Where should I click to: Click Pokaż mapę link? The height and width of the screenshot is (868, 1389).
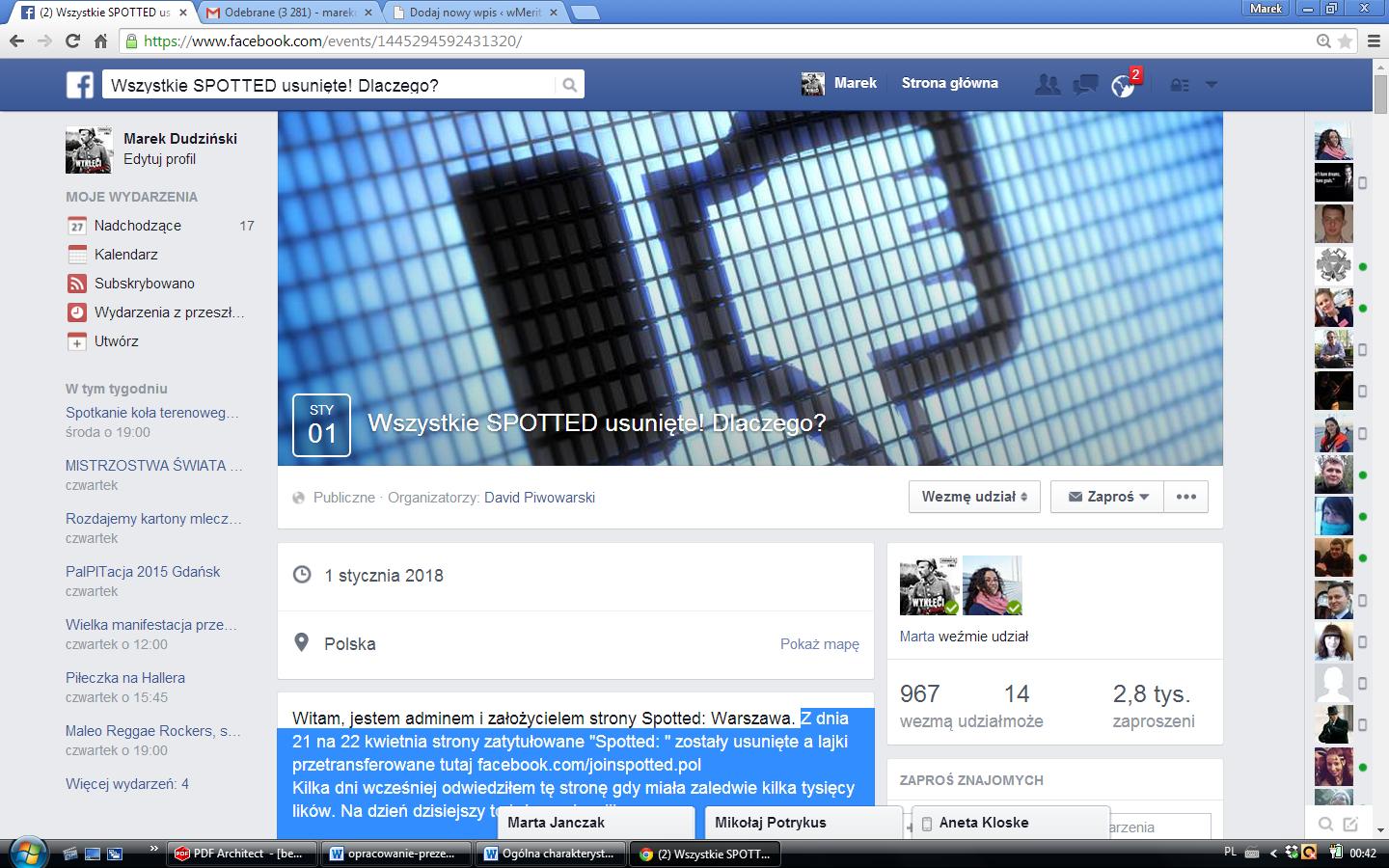point(819,644)
